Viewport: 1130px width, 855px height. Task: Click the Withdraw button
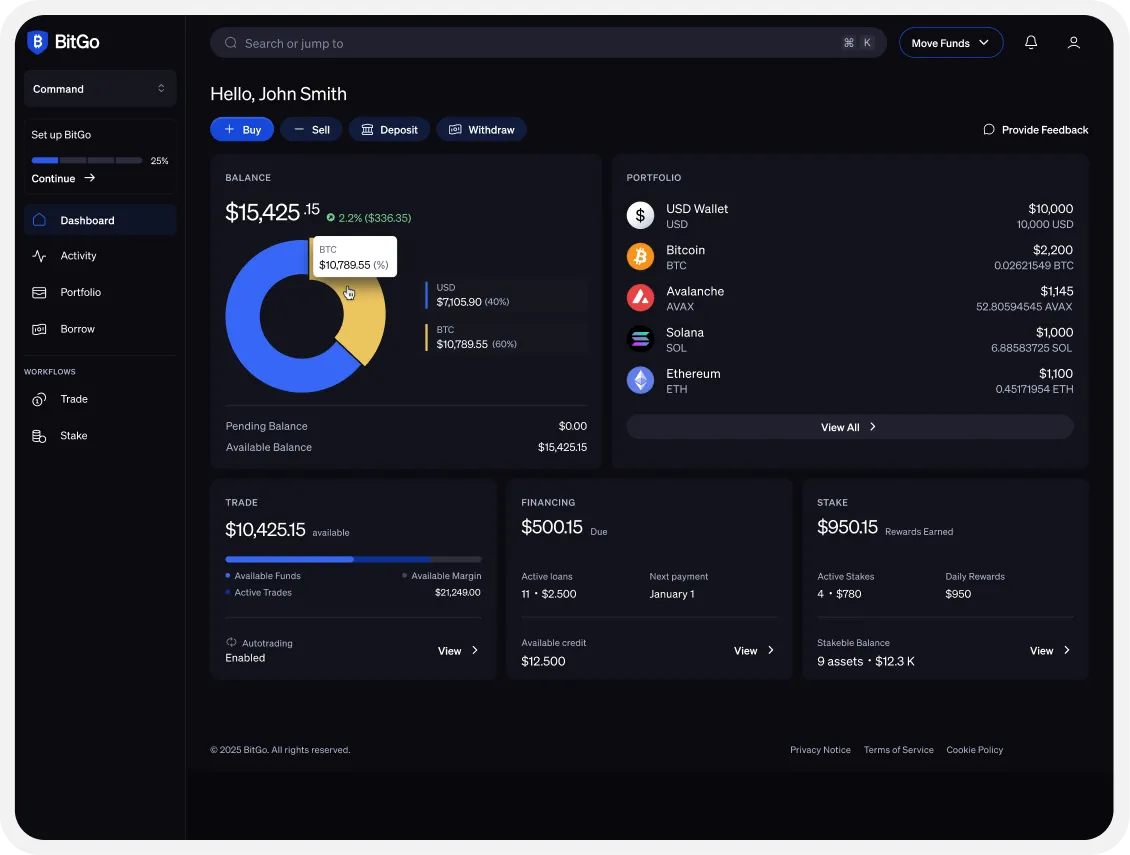481,130
